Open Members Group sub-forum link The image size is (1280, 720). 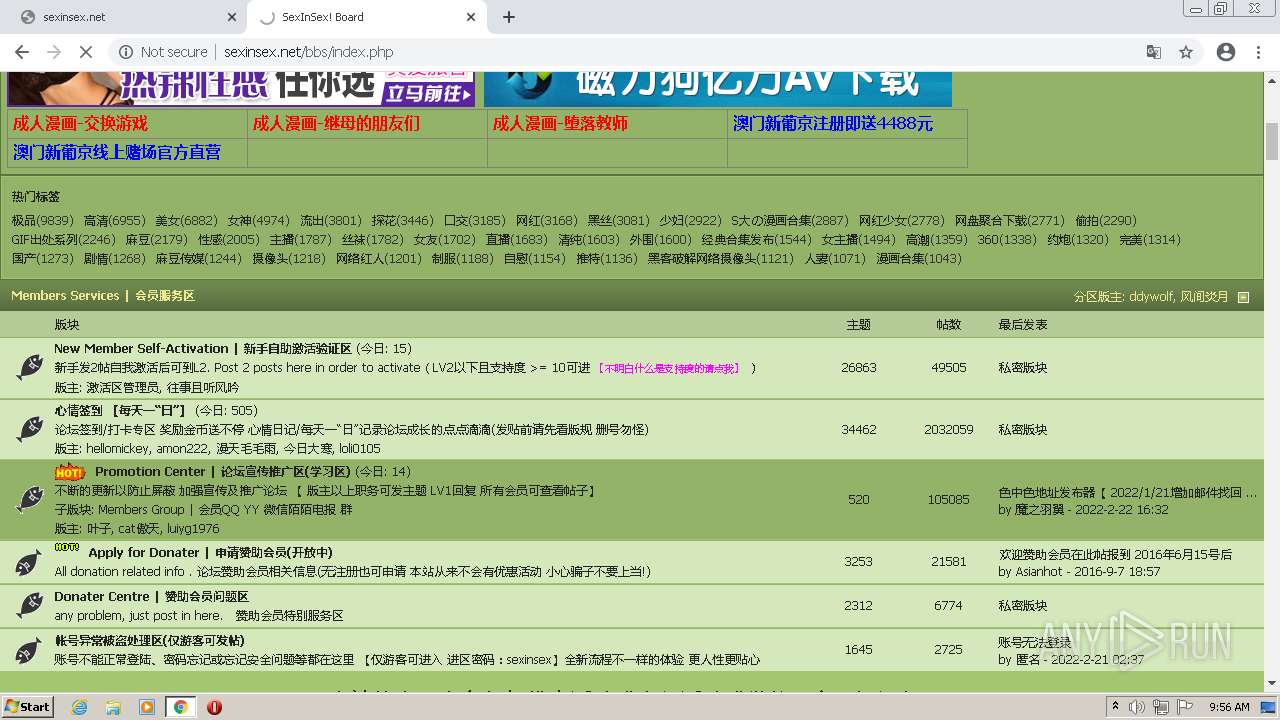[141, 510]
